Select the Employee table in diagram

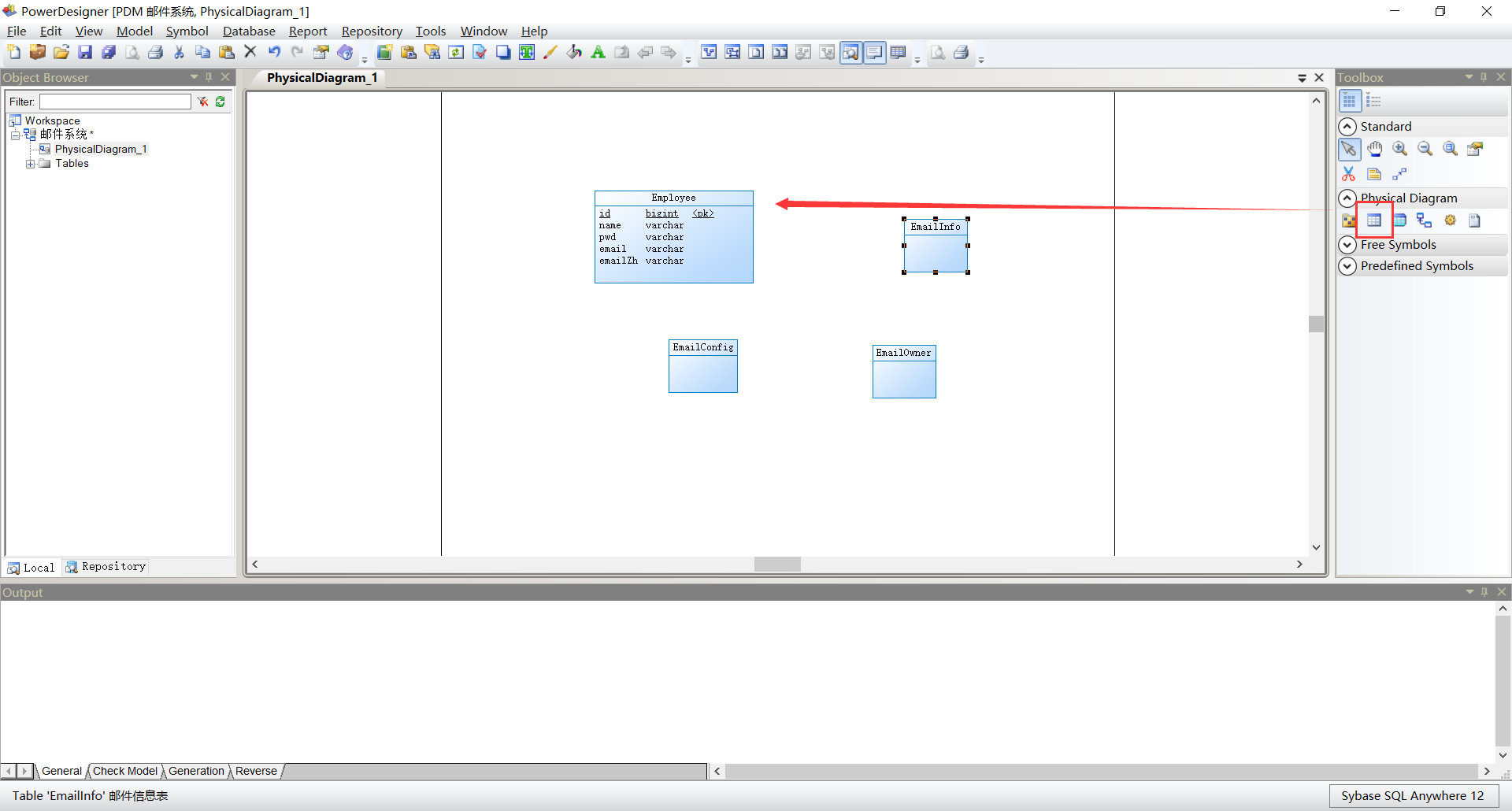tap(674, 237)
